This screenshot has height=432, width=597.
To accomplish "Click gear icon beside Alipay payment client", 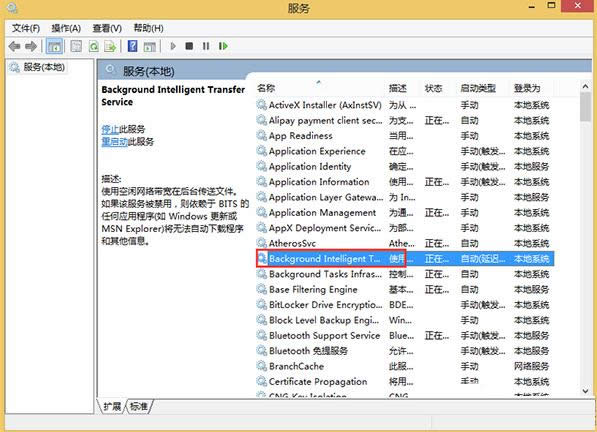I will [x=262, y=120].
